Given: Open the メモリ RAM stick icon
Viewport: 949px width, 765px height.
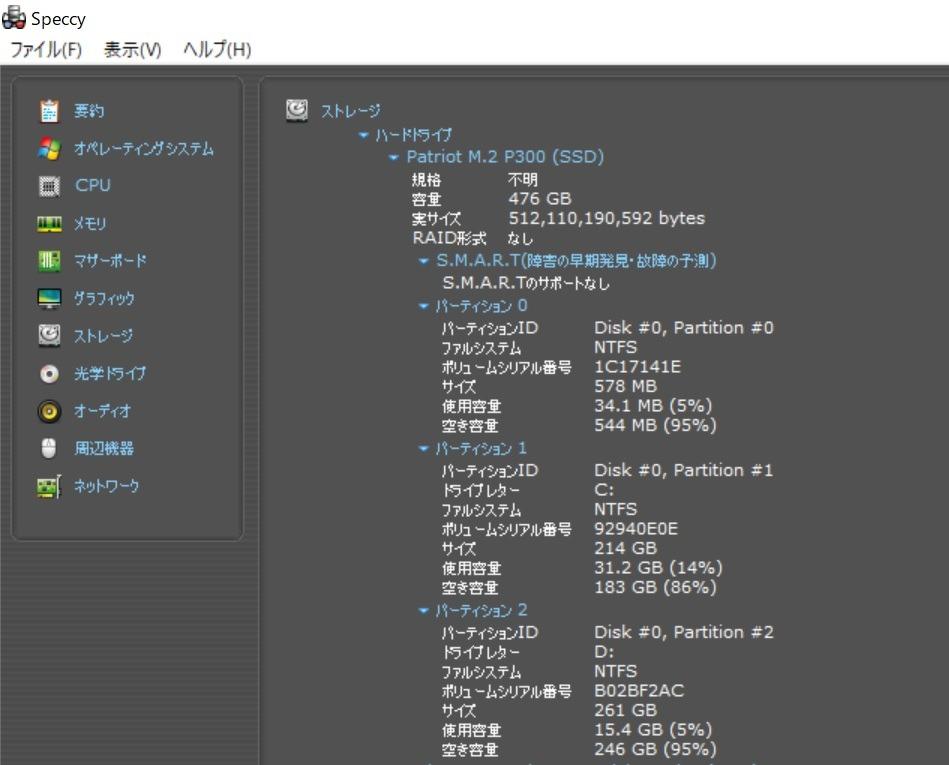Looking at the screenshot, I should coord(49,224).
